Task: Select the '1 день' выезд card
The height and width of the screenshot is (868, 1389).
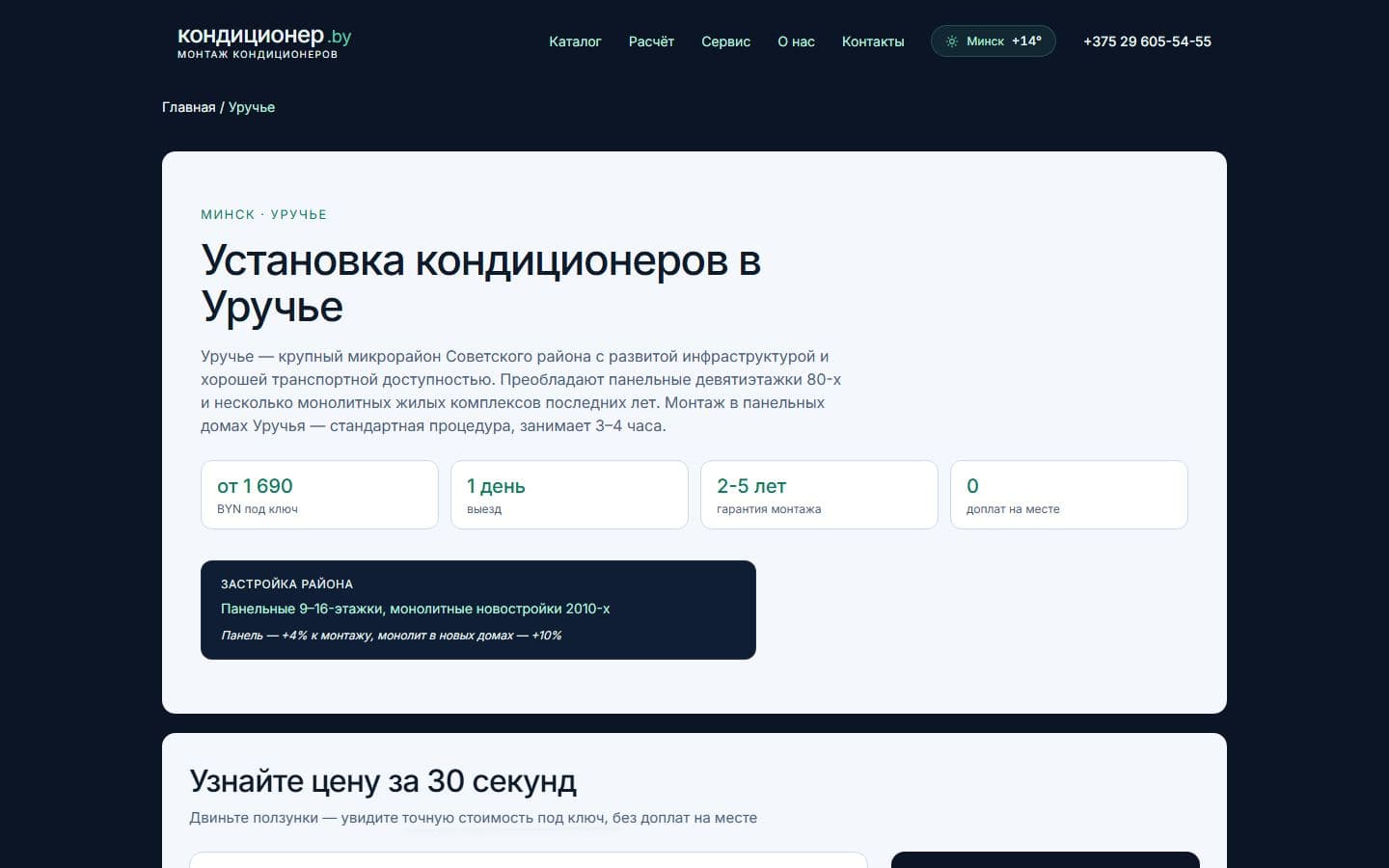Action: point(569,495)
